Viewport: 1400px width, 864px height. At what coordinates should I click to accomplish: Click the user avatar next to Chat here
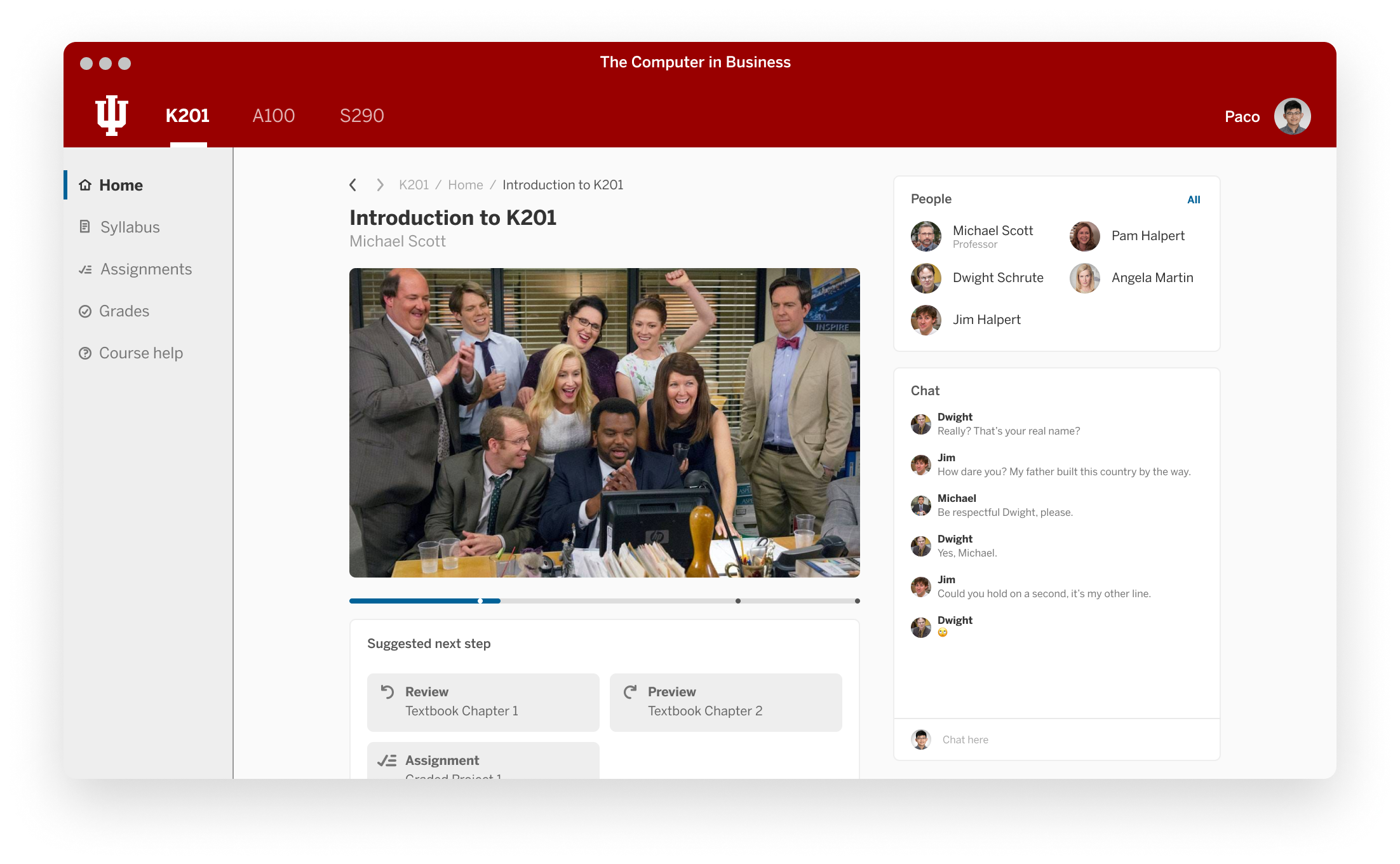(x=921, y=739)
